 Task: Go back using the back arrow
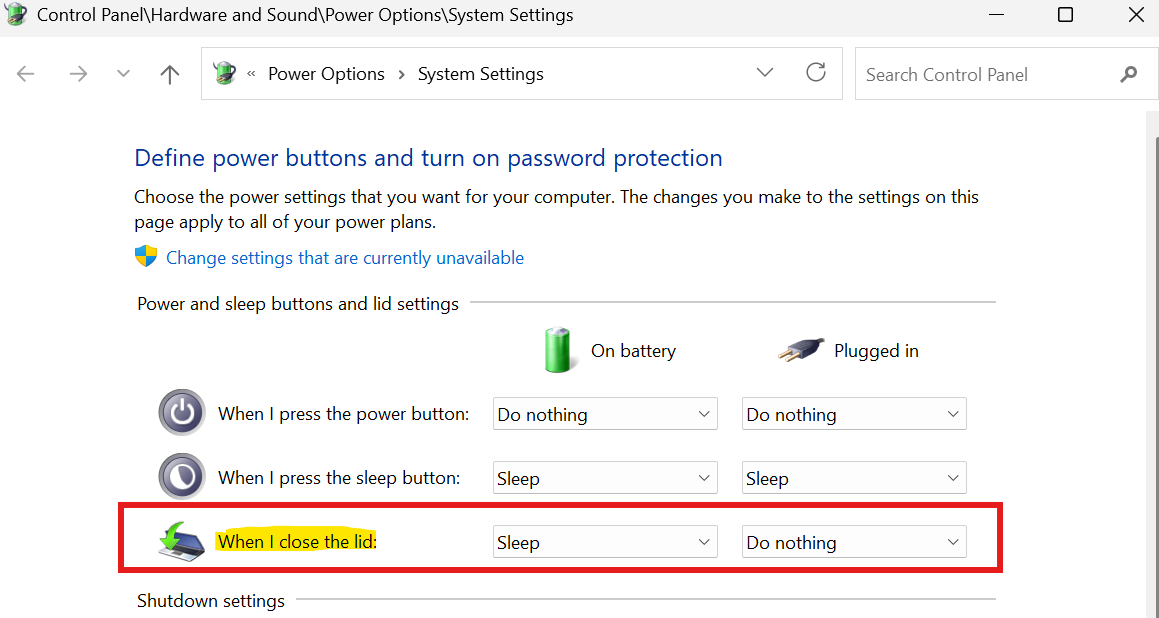26,74
